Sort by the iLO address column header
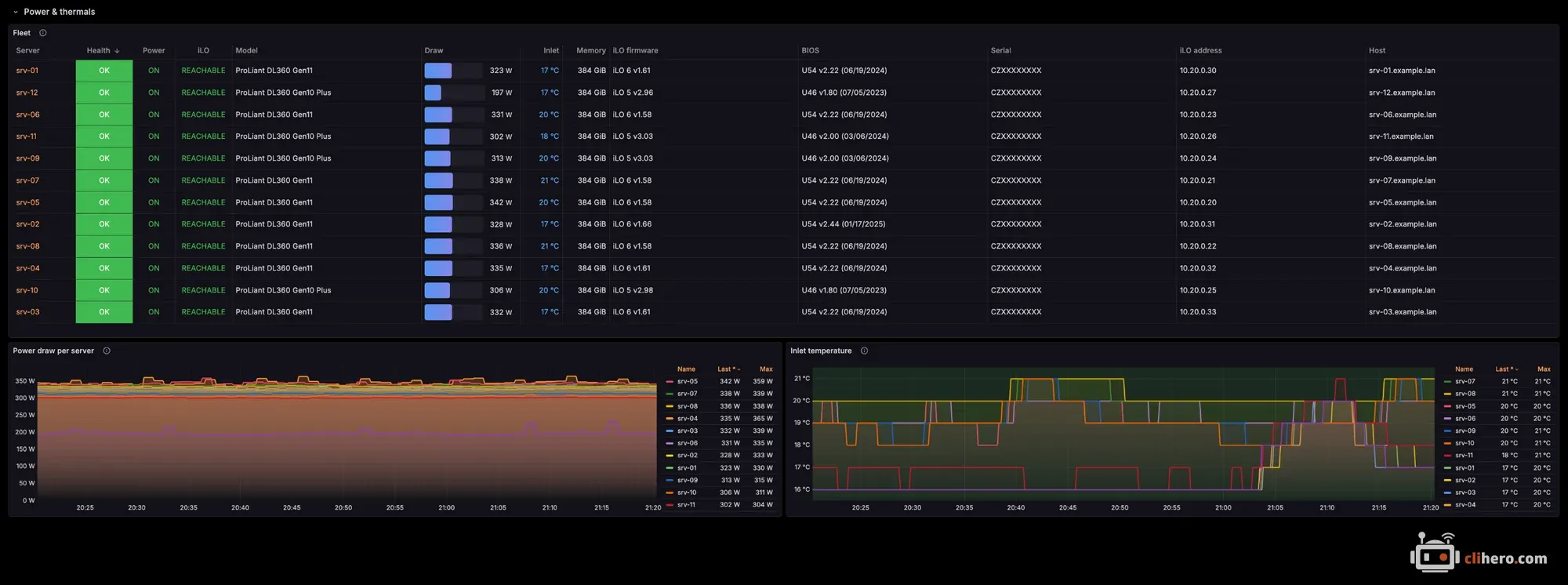Viewport: 1568px width, 585px height. point(1200,50)
